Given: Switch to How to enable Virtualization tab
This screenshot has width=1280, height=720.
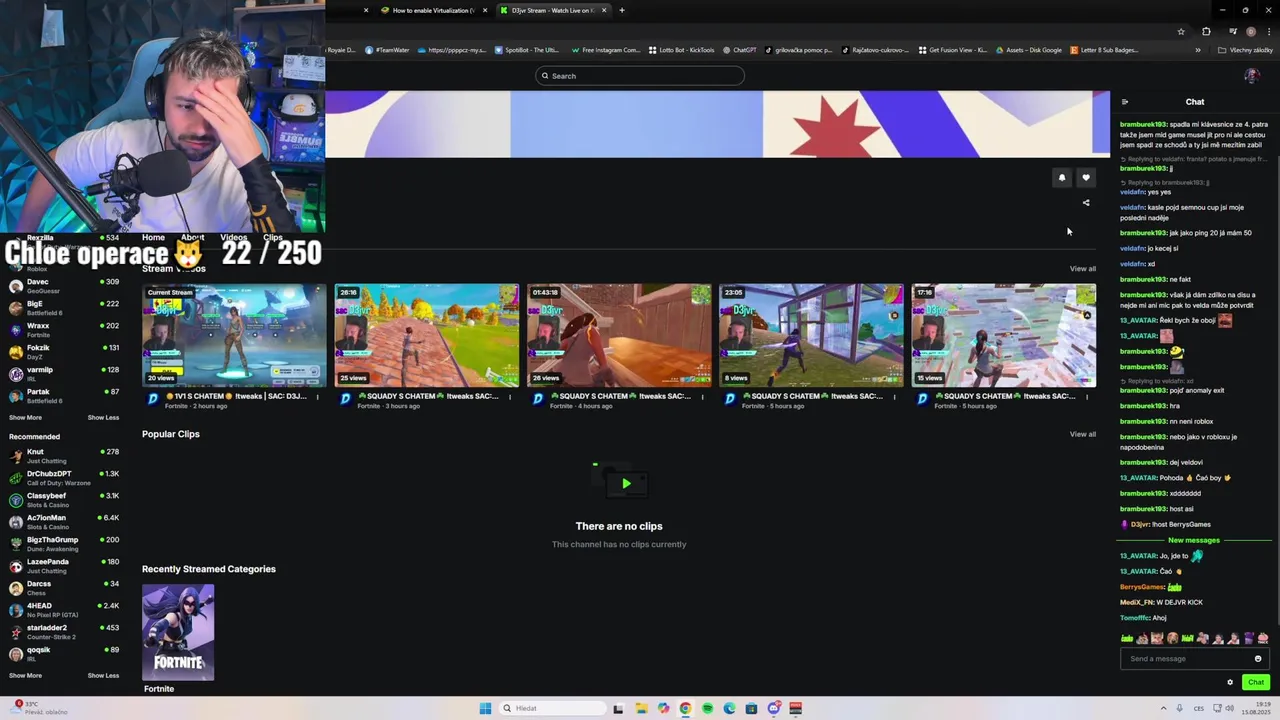Looking at the screenshot, I should 429,10.
